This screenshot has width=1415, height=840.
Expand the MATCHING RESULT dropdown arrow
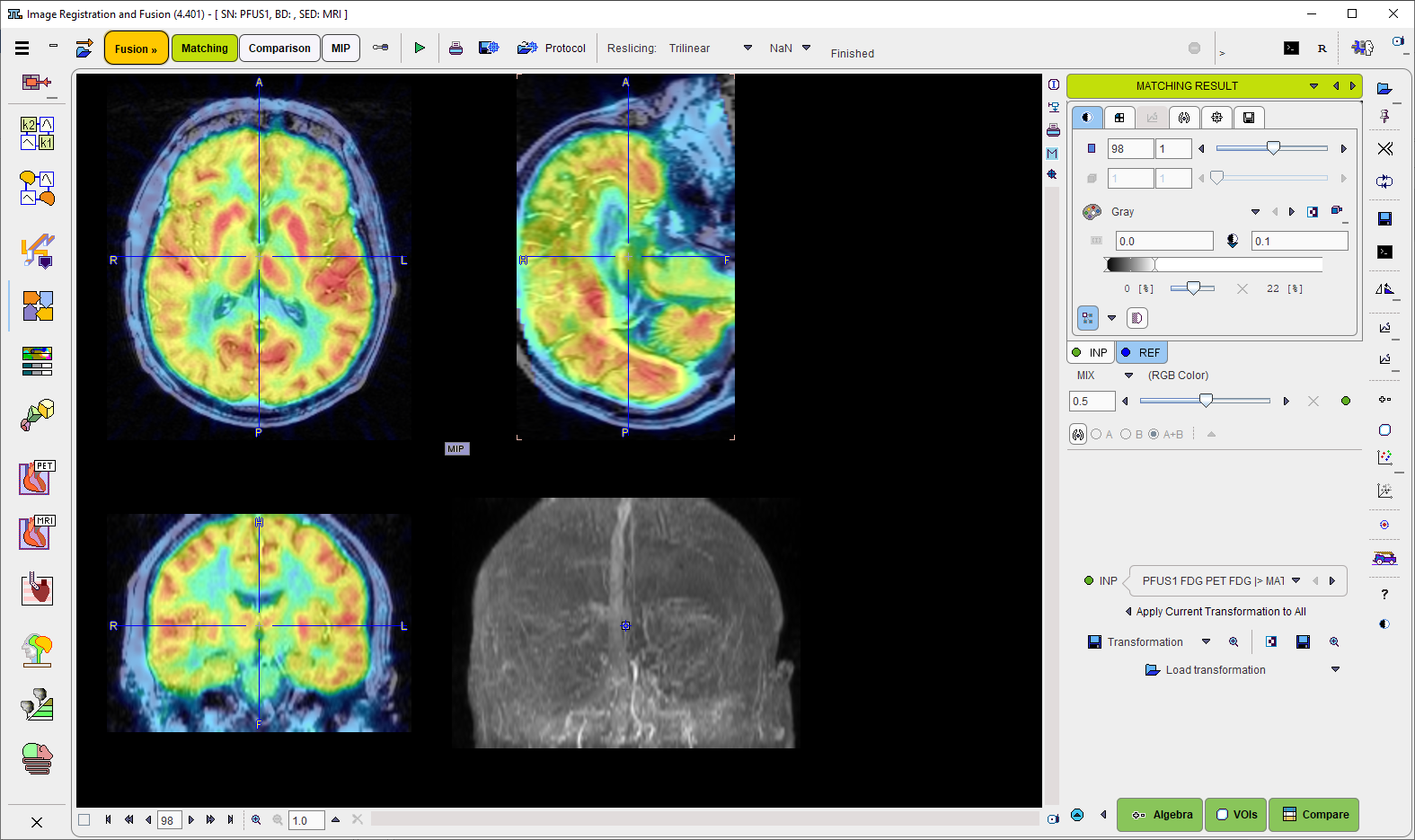click(1313, 86)
